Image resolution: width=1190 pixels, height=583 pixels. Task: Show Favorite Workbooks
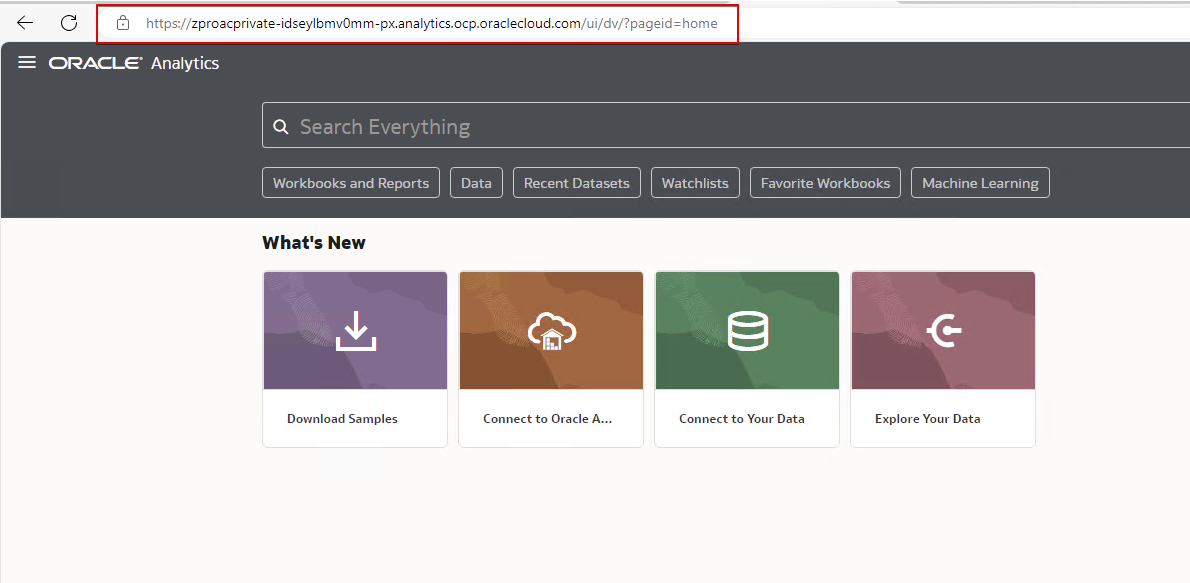(826, 183)
